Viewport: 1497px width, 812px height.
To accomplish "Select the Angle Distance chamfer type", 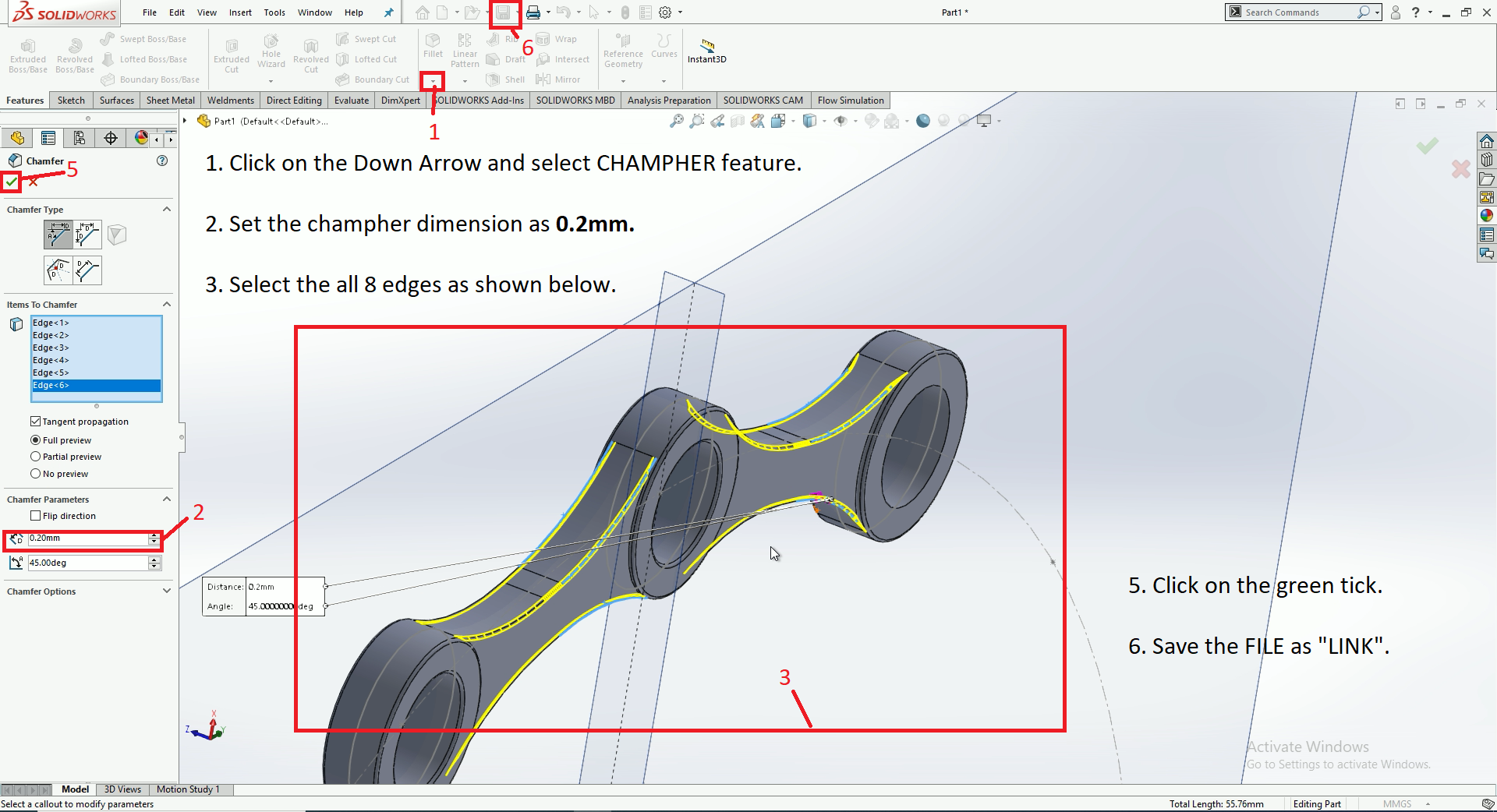I will pos(58,235).
